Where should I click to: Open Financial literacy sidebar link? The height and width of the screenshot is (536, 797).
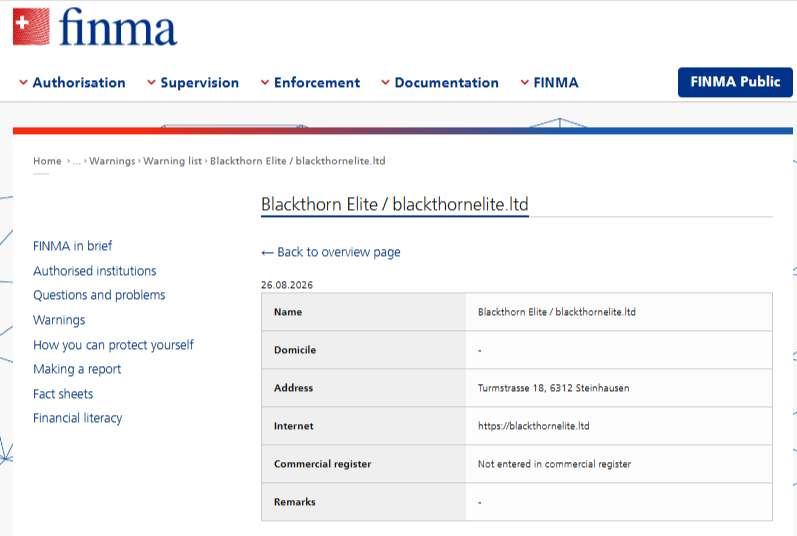[x=77, y=418]
